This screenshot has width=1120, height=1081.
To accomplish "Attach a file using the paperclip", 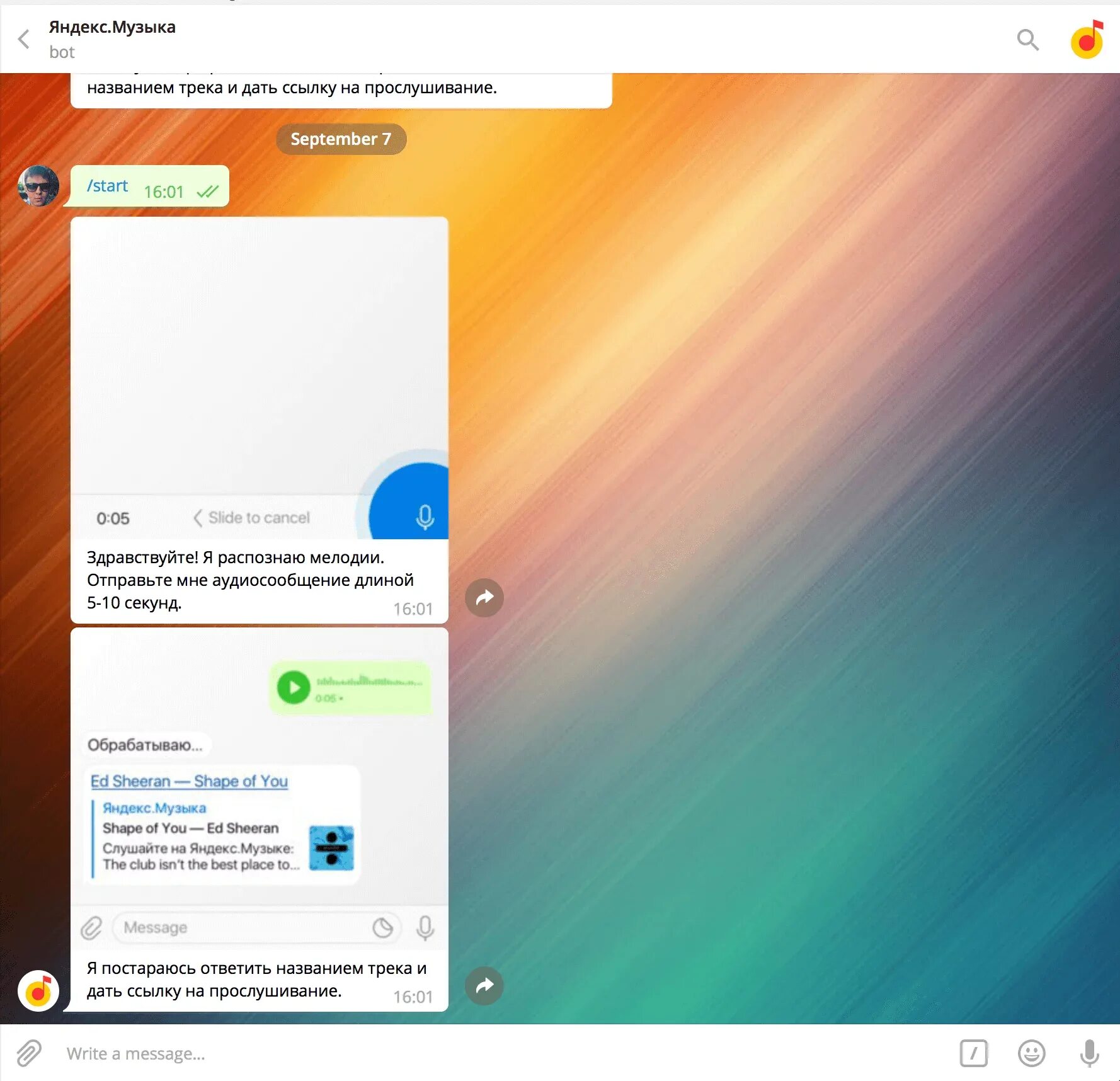I will (29, 1053).
